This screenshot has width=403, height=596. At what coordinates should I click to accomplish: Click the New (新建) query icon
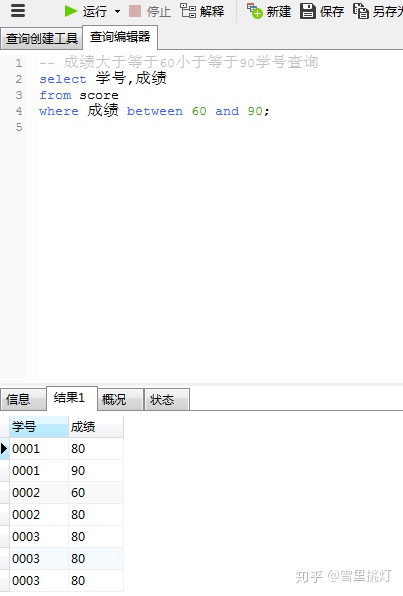254,11
